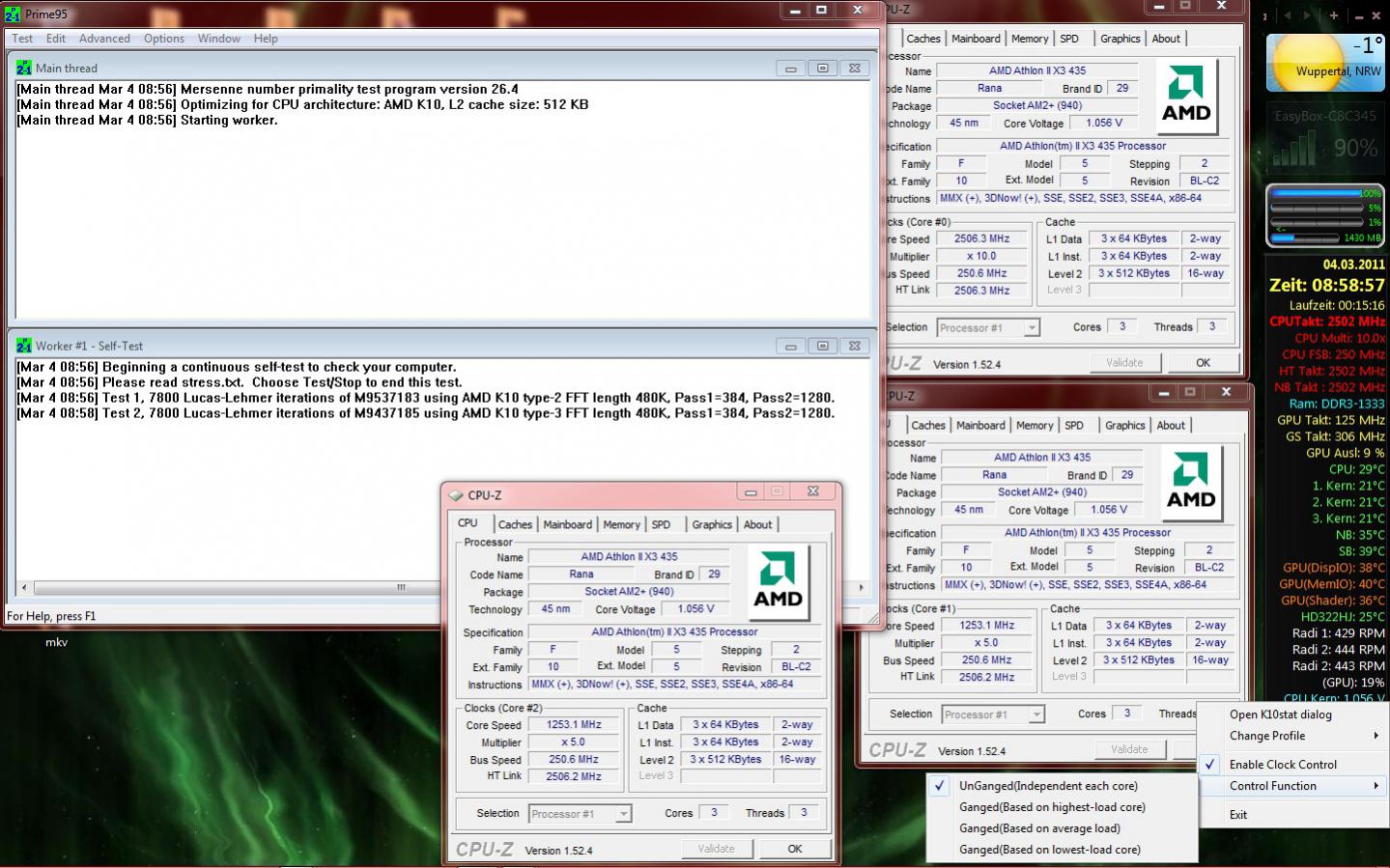This screenshot has height=868, width=1390.
Task: Open About tab in Core #0 CPU-Z window
Action: tap(1166, 39)
